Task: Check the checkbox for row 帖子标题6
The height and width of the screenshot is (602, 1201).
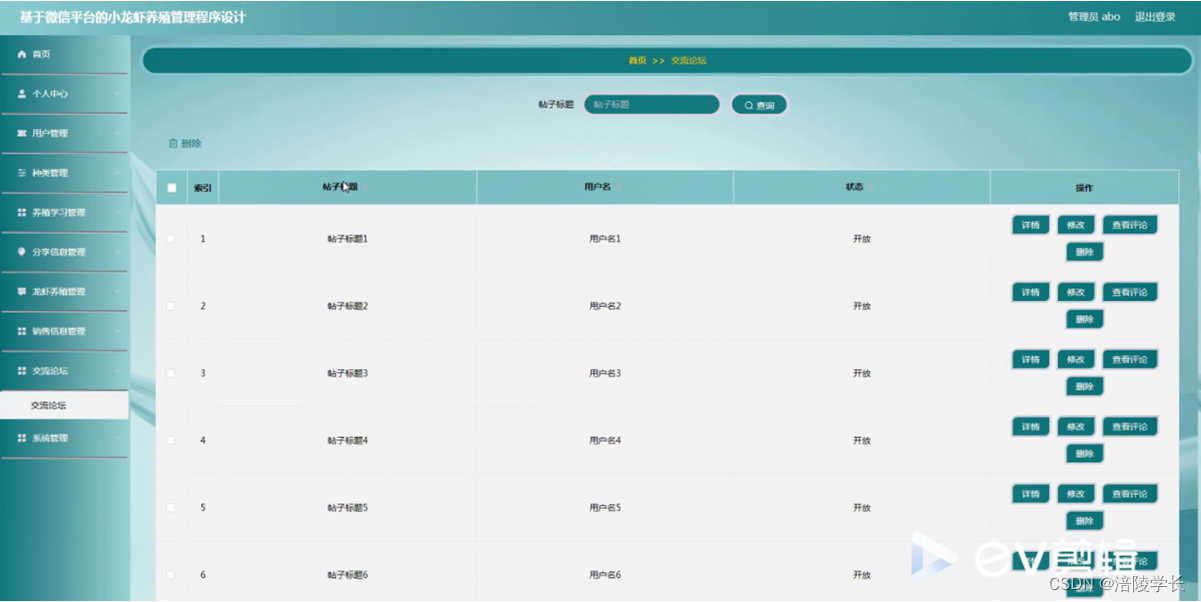Action: pyautogui.click(x=171, y=574)
